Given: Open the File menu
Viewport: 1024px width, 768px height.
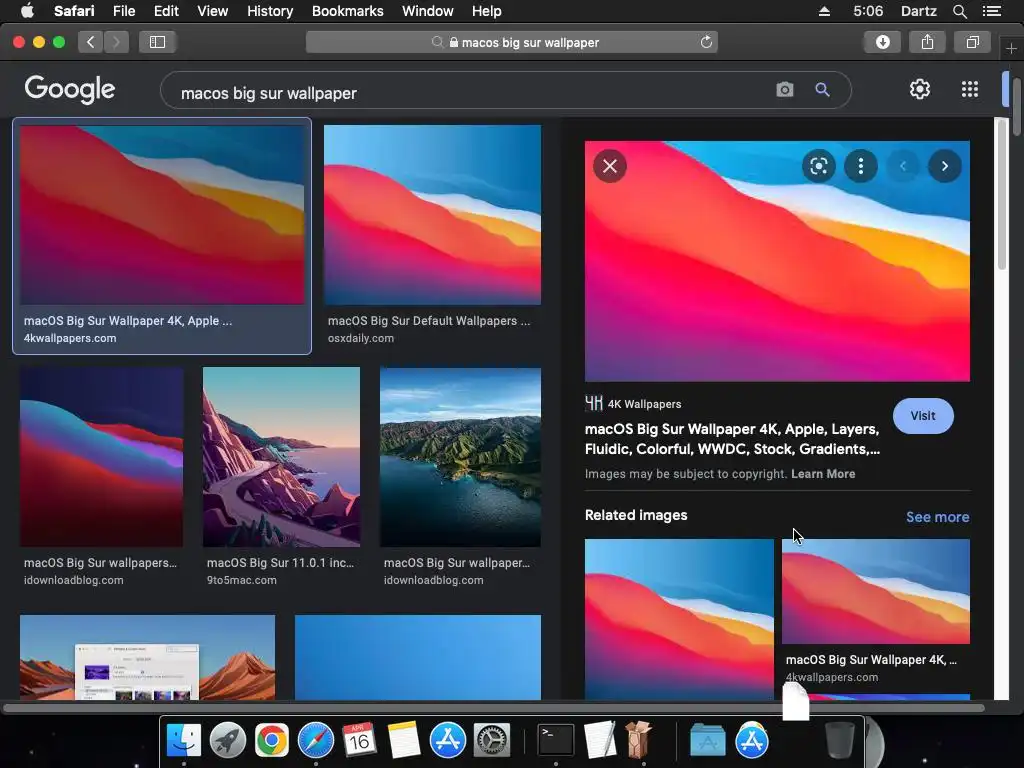Looking at the screenshot, I should (124, 11).
